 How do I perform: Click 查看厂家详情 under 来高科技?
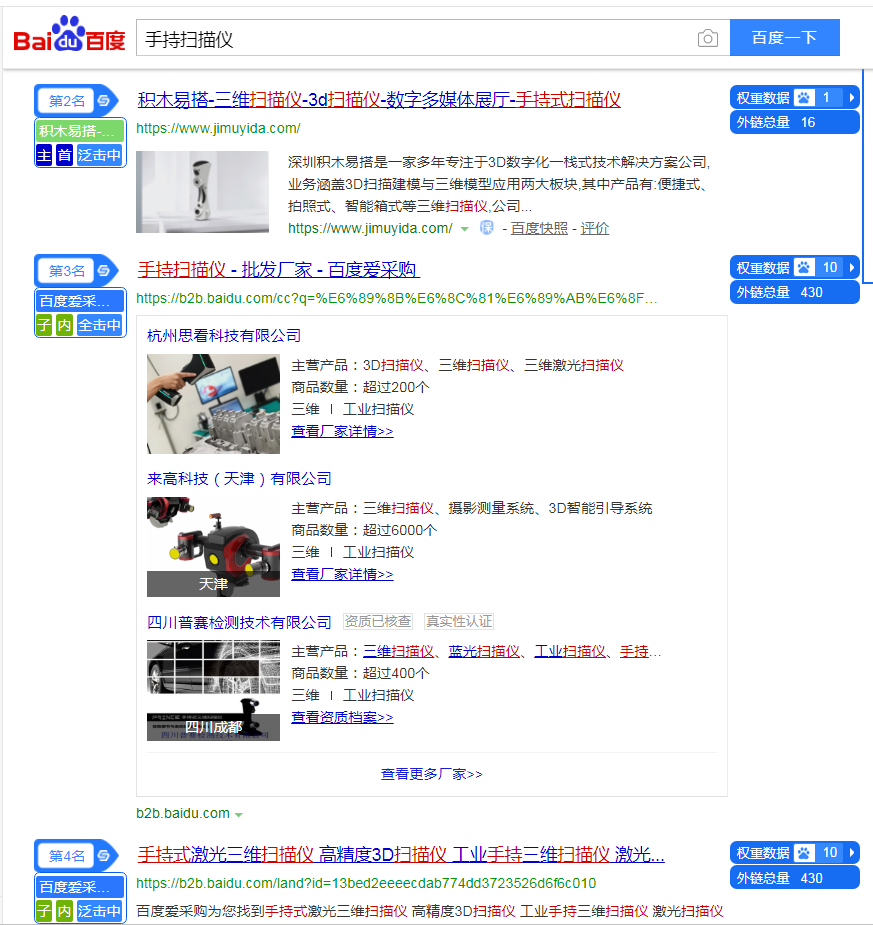[342, 574]
